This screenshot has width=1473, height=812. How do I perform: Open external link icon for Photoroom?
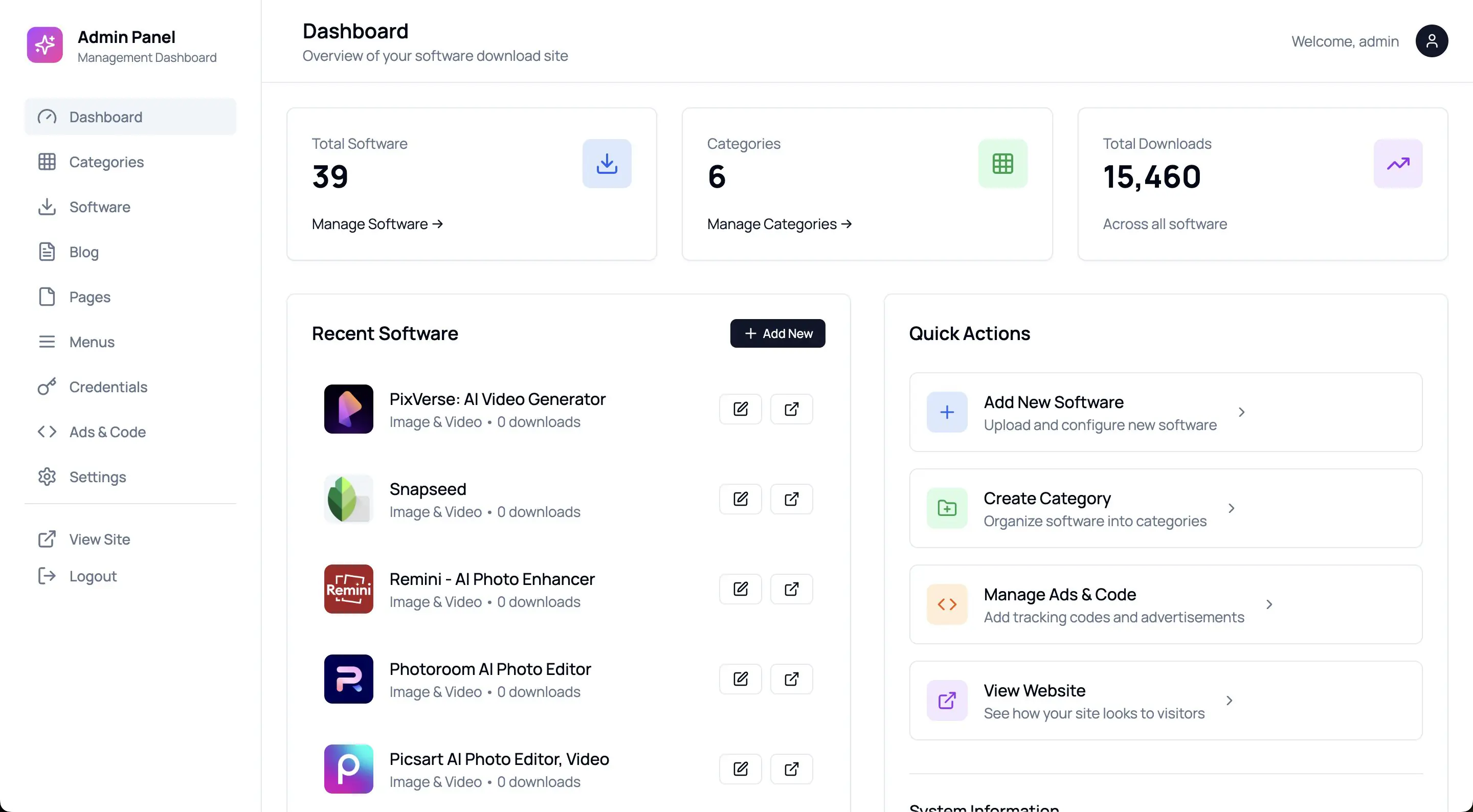791,679
